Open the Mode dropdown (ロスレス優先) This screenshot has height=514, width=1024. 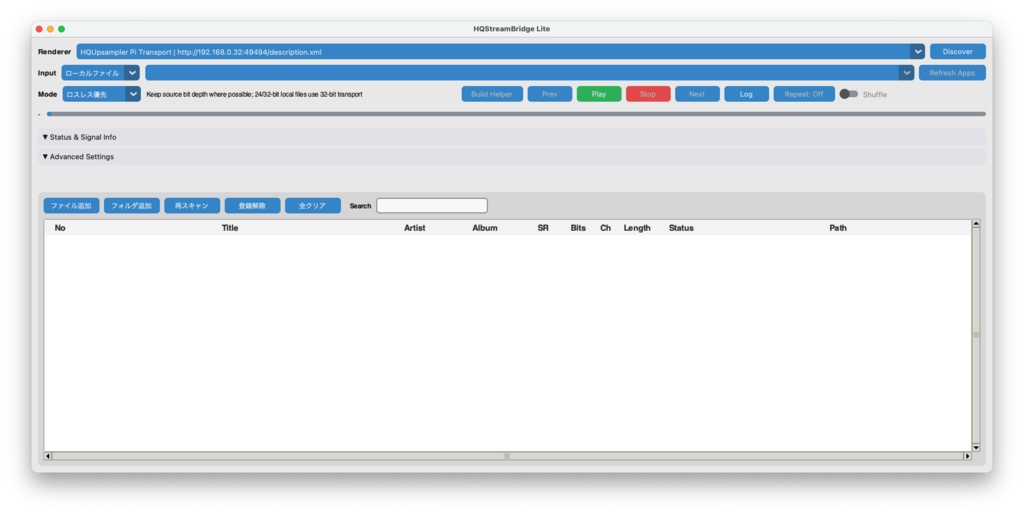(x=101, y=94)
